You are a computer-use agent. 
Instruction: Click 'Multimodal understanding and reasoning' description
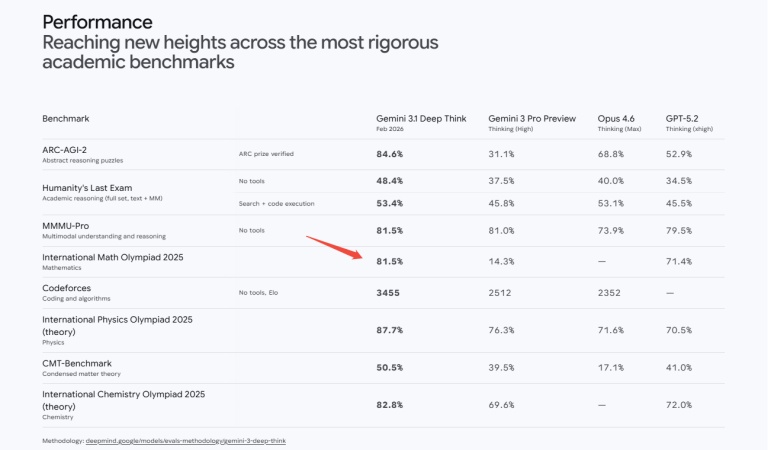click(104, 237)
